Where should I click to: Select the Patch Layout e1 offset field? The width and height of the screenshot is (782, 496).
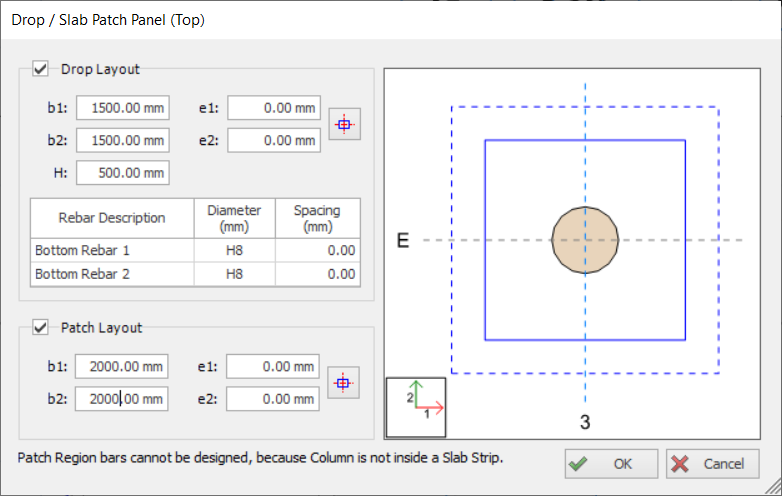[272, 367]
